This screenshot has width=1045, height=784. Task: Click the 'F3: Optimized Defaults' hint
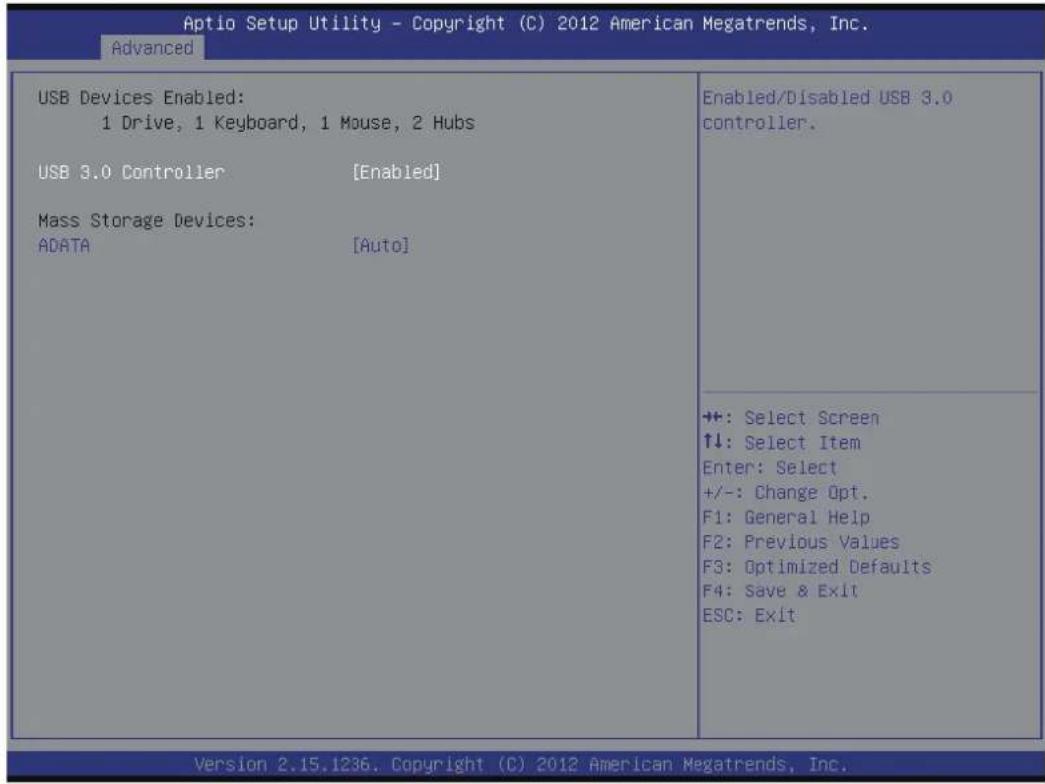coord(817,567)
